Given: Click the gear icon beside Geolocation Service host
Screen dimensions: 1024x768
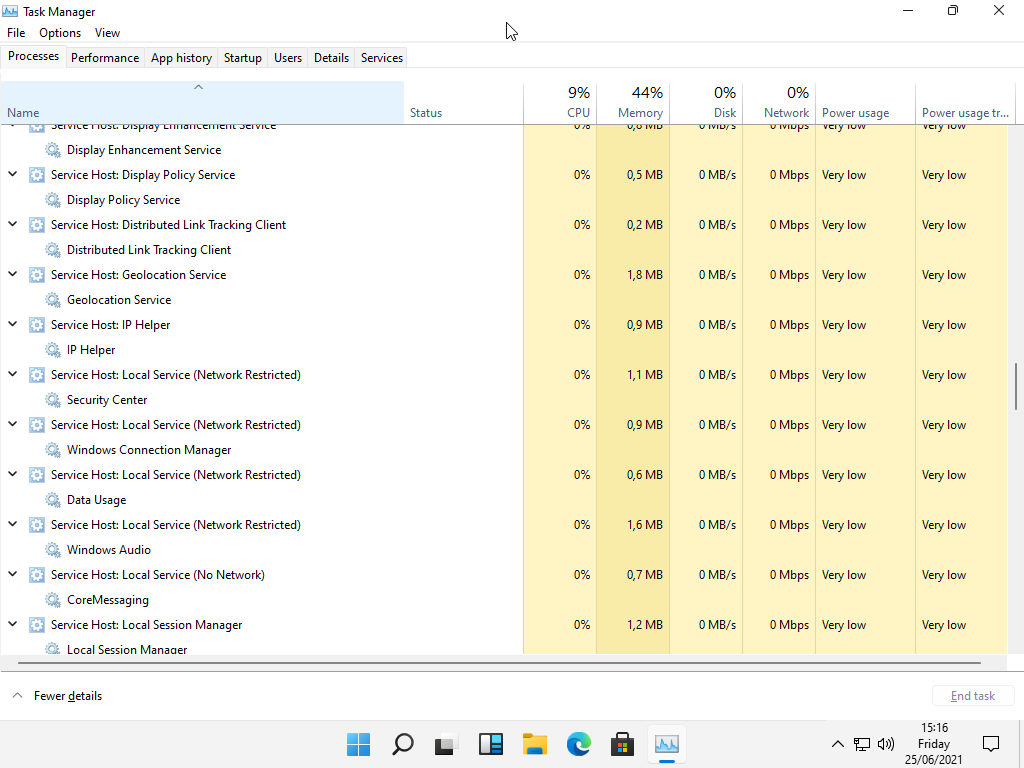Looking at the screenshot, I should (37, 275).
